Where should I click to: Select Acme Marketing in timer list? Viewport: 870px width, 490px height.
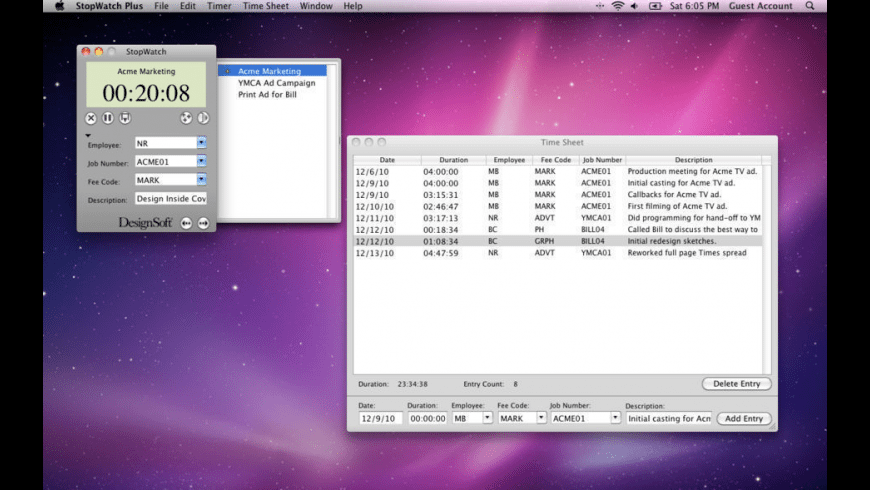[x=272, y=71]
